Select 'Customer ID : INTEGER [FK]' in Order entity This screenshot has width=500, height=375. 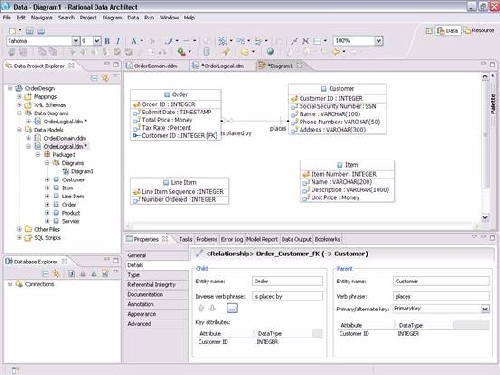click(x=176, y=136)
